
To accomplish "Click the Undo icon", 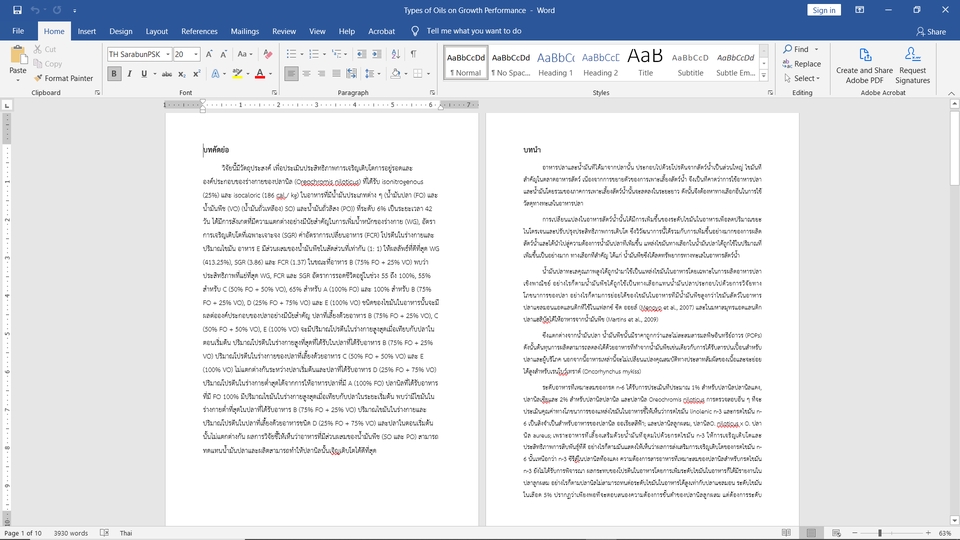I will pos(35,10).
